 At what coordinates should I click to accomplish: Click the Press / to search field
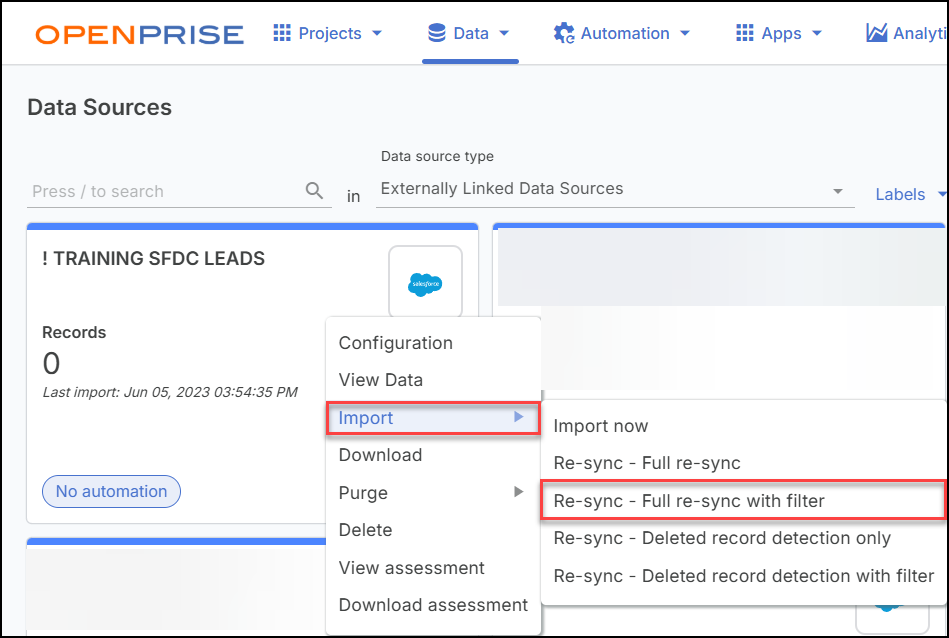179,191
